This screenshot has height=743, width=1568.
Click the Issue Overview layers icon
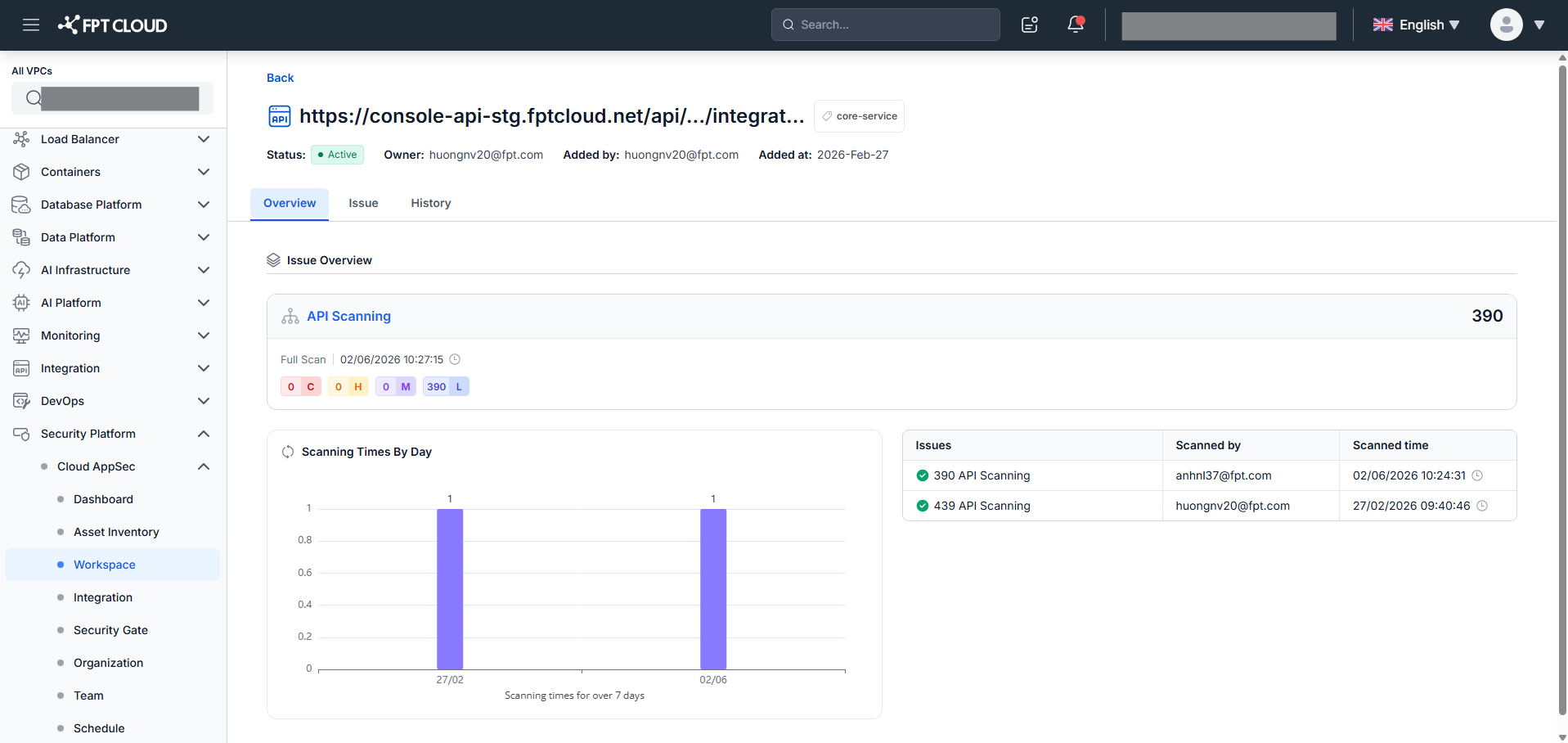[x=274, y=260]
